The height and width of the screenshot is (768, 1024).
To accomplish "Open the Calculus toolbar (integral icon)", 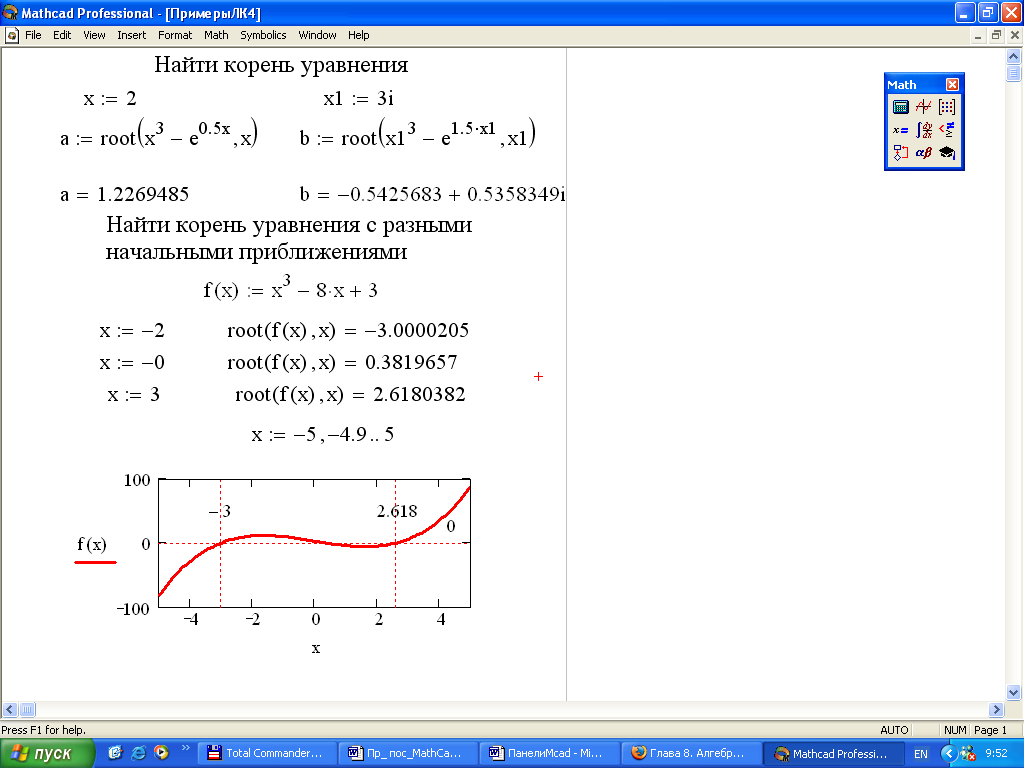I will coord(923,130).
